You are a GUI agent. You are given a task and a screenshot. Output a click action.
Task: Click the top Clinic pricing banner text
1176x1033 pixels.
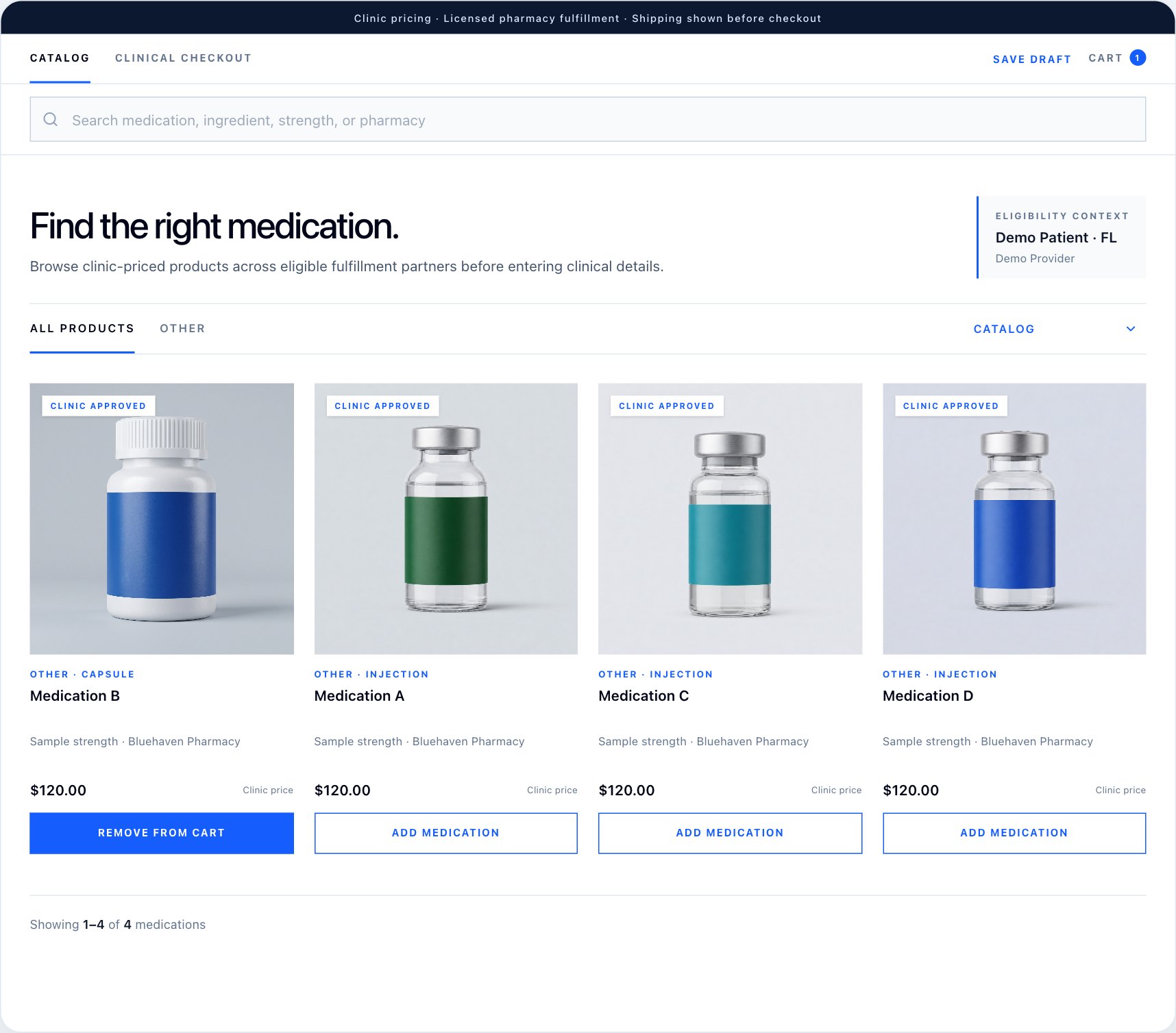(587, 18)
